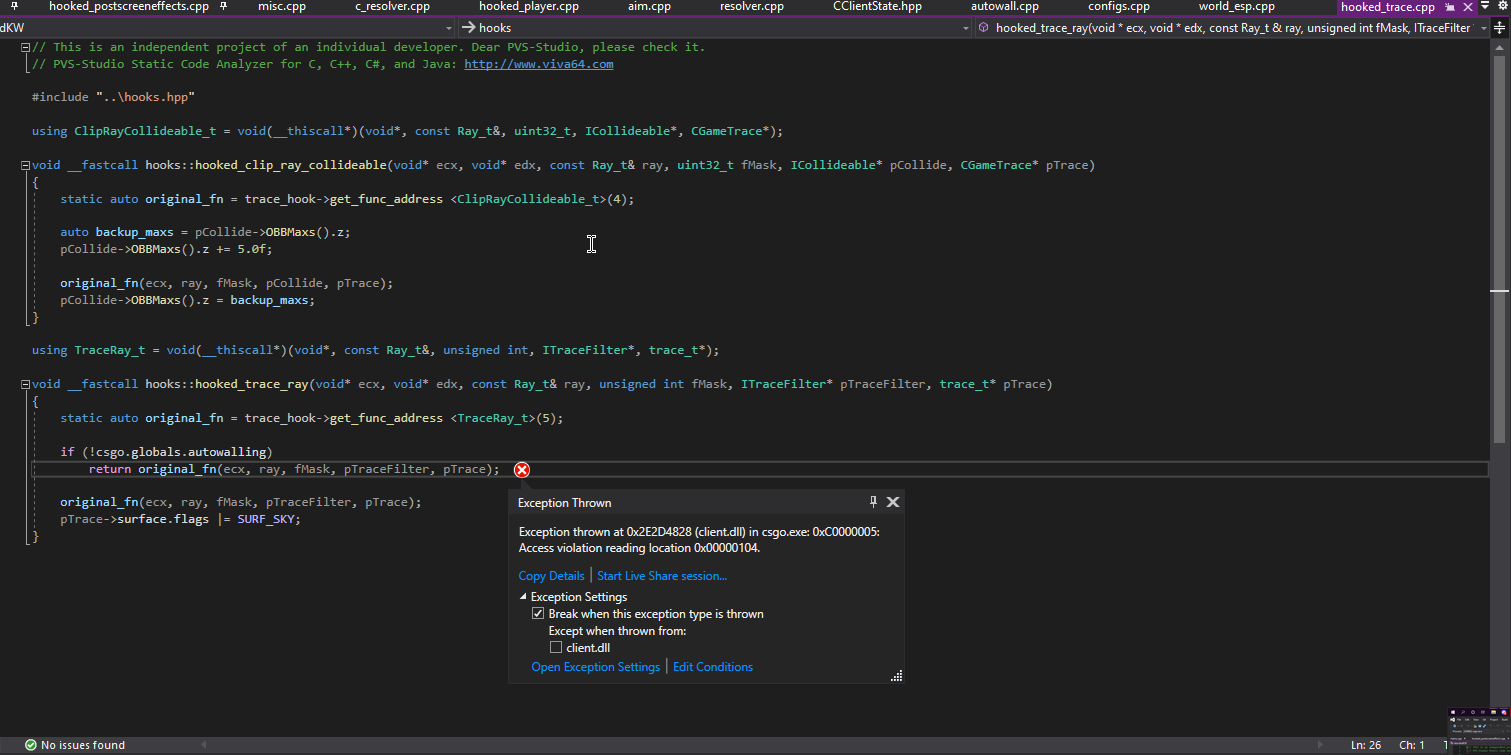Close the Exception Thrown popup

pyautogui.click(x=893, y=502)
